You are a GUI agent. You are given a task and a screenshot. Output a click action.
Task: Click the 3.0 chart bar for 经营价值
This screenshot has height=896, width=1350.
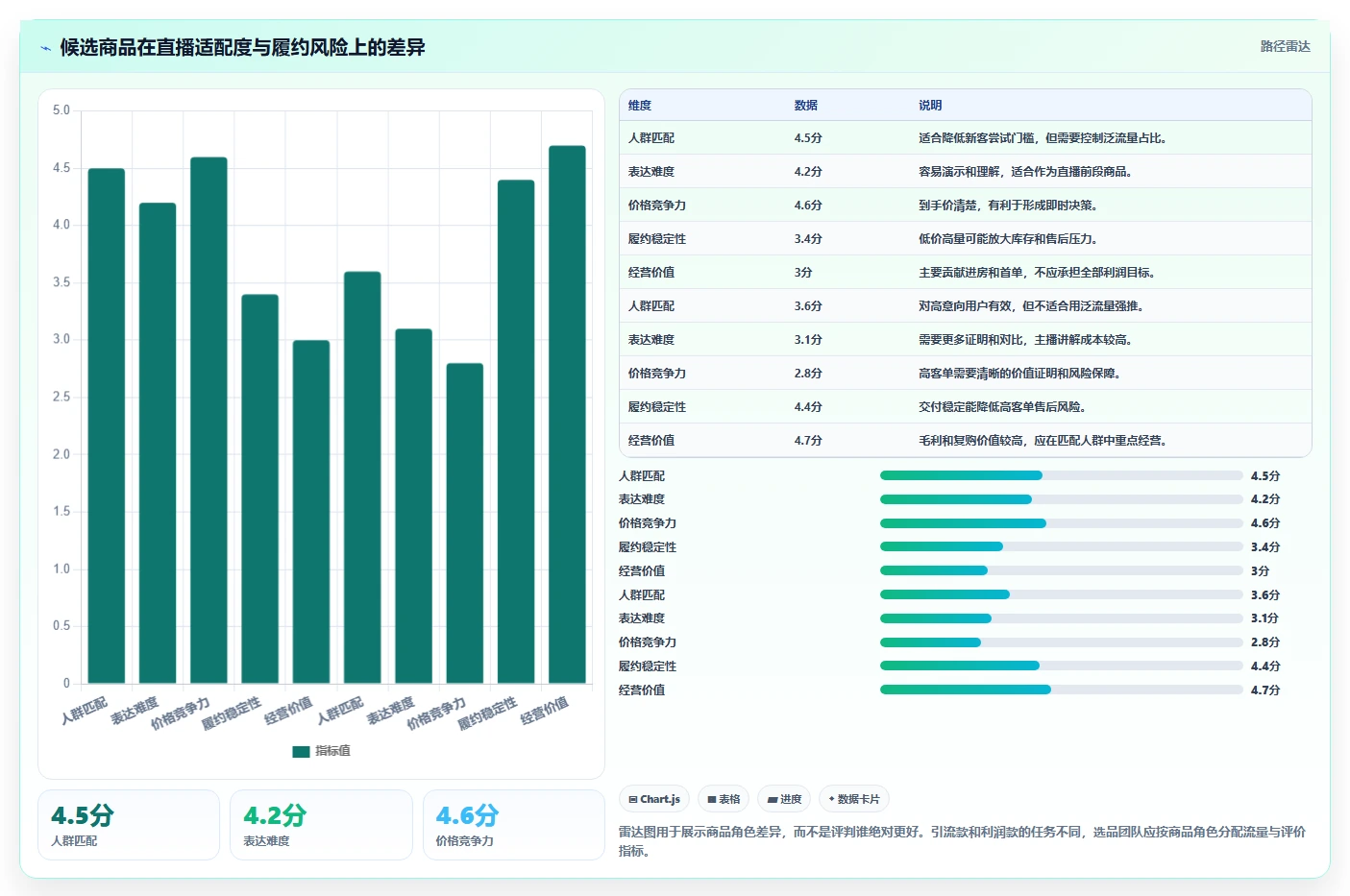pos(311,512)
